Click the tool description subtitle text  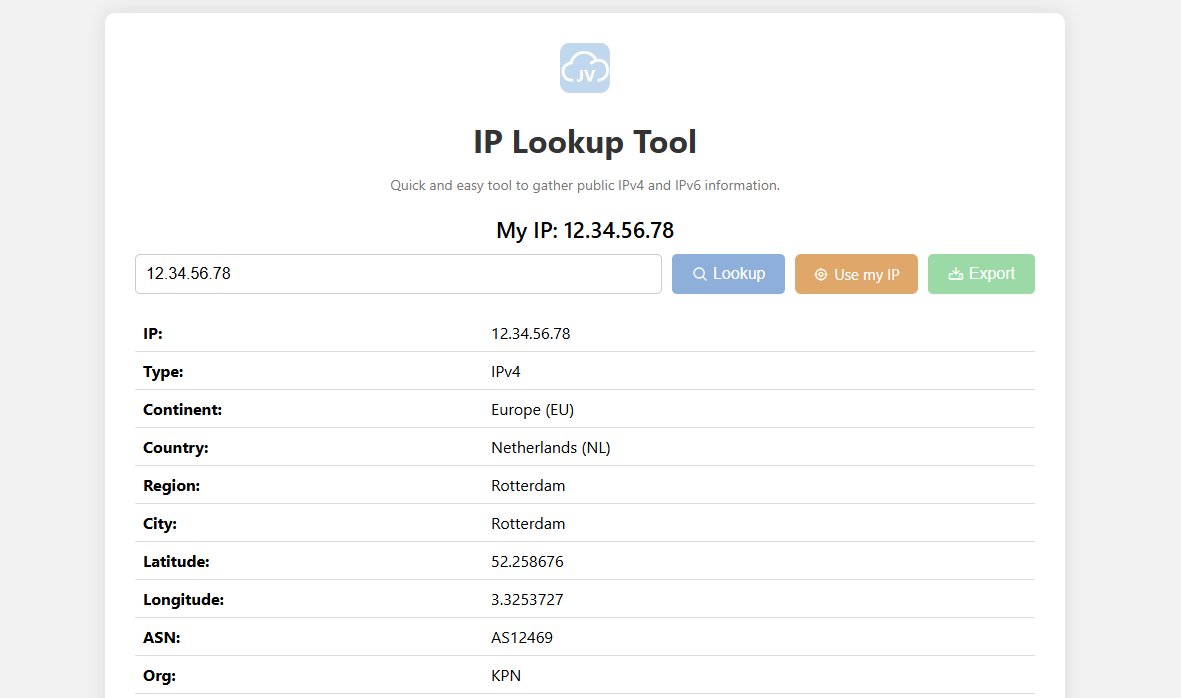coord(584,185)
